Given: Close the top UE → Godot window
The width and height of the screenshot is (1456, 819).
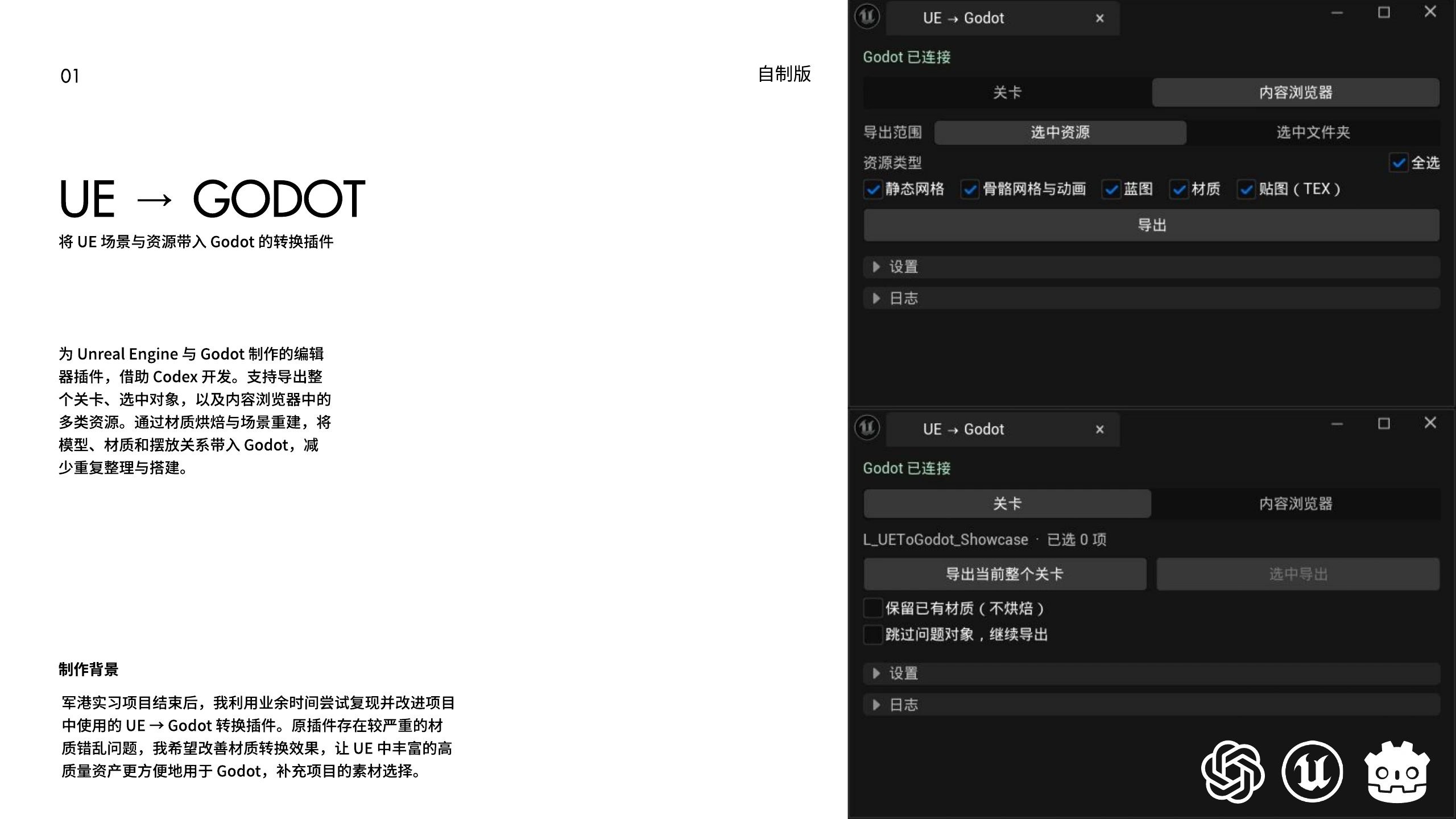Looking at the screenshot, I should pyautogui.click(x=1430, y=12).
